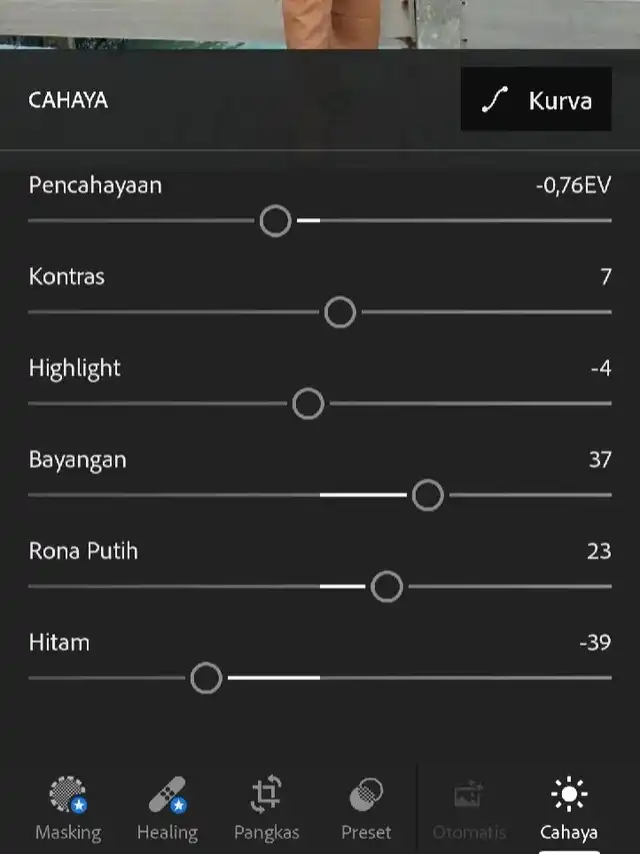Click the Bayangan slider knob
Image resolution: width=640 pixels, height=854 pixels.
[428, 495]
